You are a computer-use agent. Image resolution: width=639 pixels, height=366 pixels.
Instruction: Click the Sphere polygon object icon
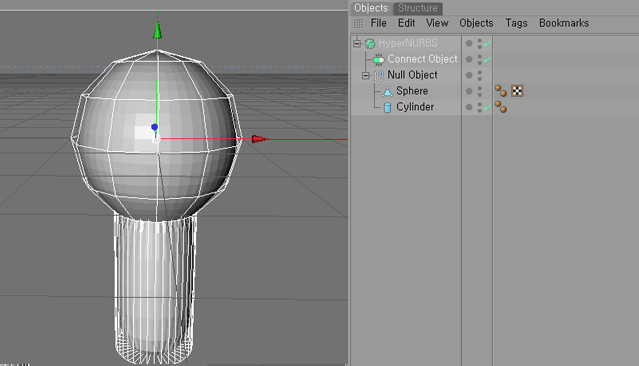388,91
